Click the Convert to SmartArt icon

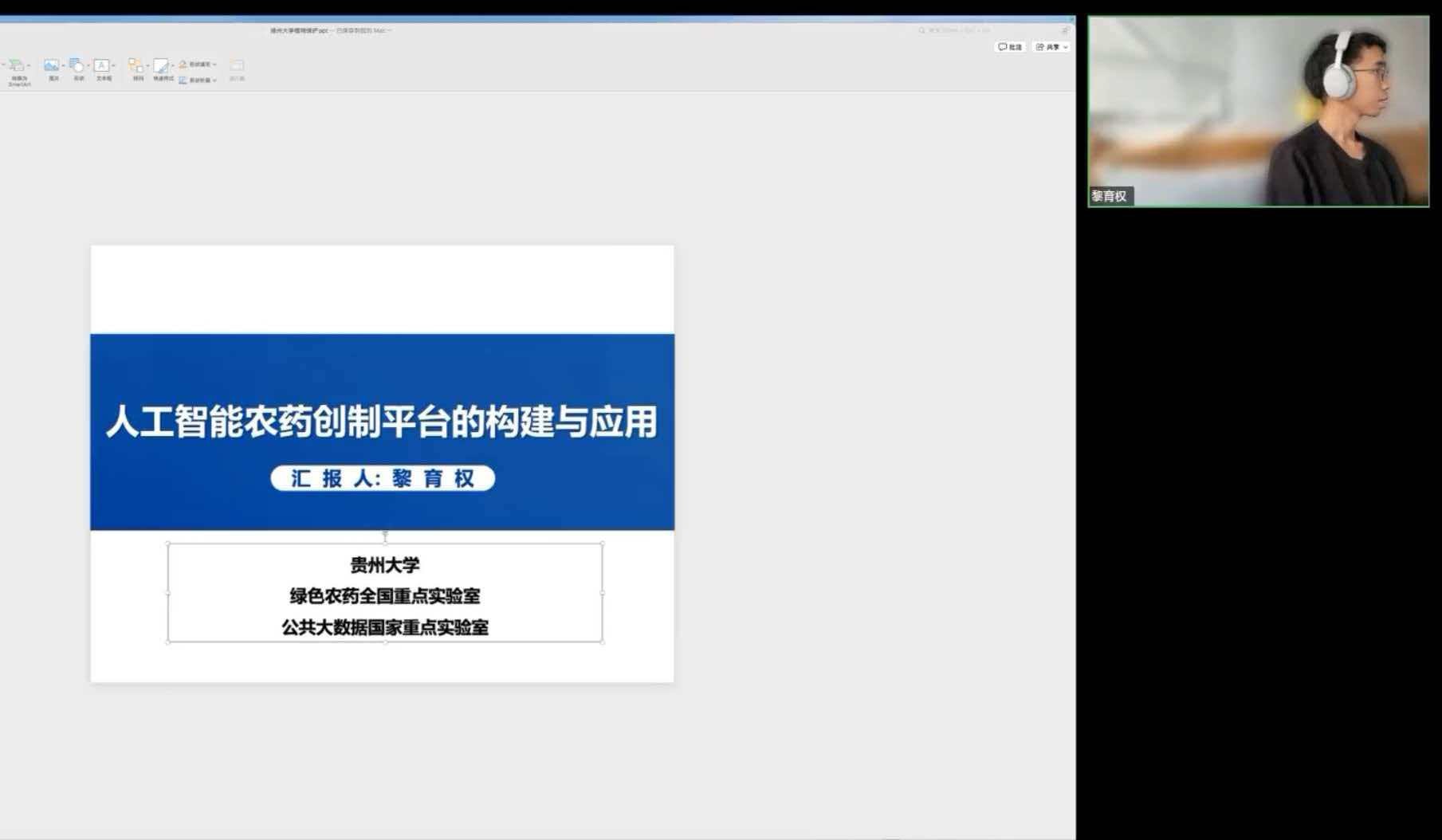click(17, 65)
